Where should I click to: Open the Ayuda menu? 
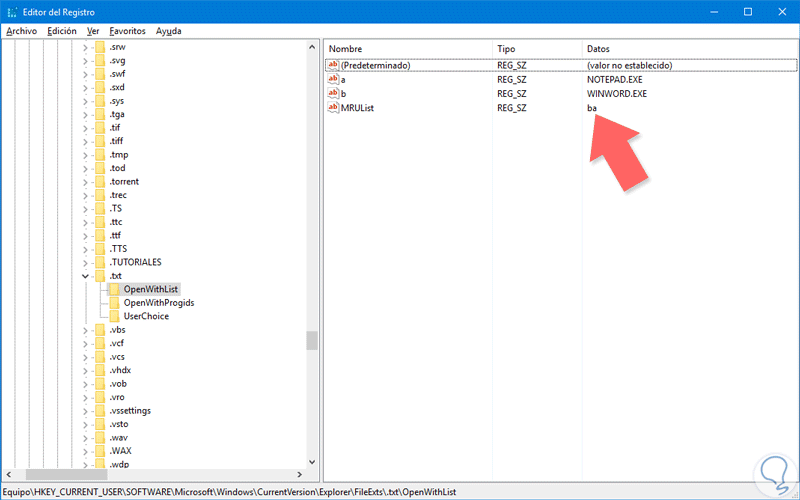tap(168, 31)
